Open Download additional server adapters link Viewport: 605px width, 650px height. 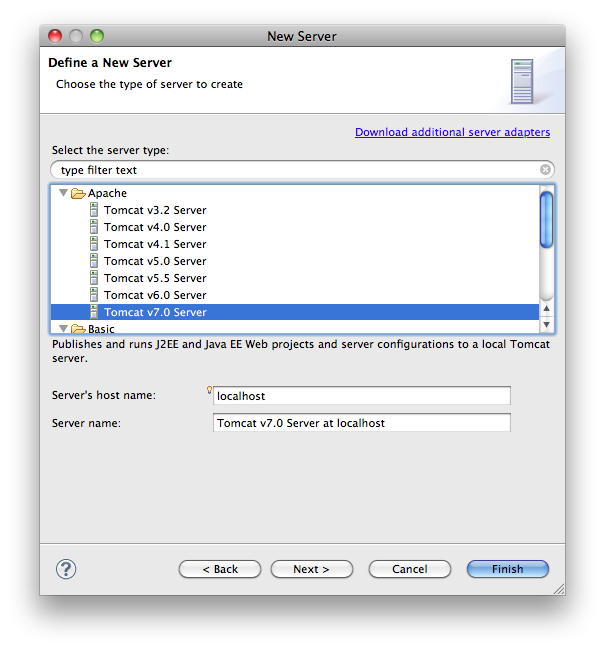pyautogui.click(x=452, y=132)
